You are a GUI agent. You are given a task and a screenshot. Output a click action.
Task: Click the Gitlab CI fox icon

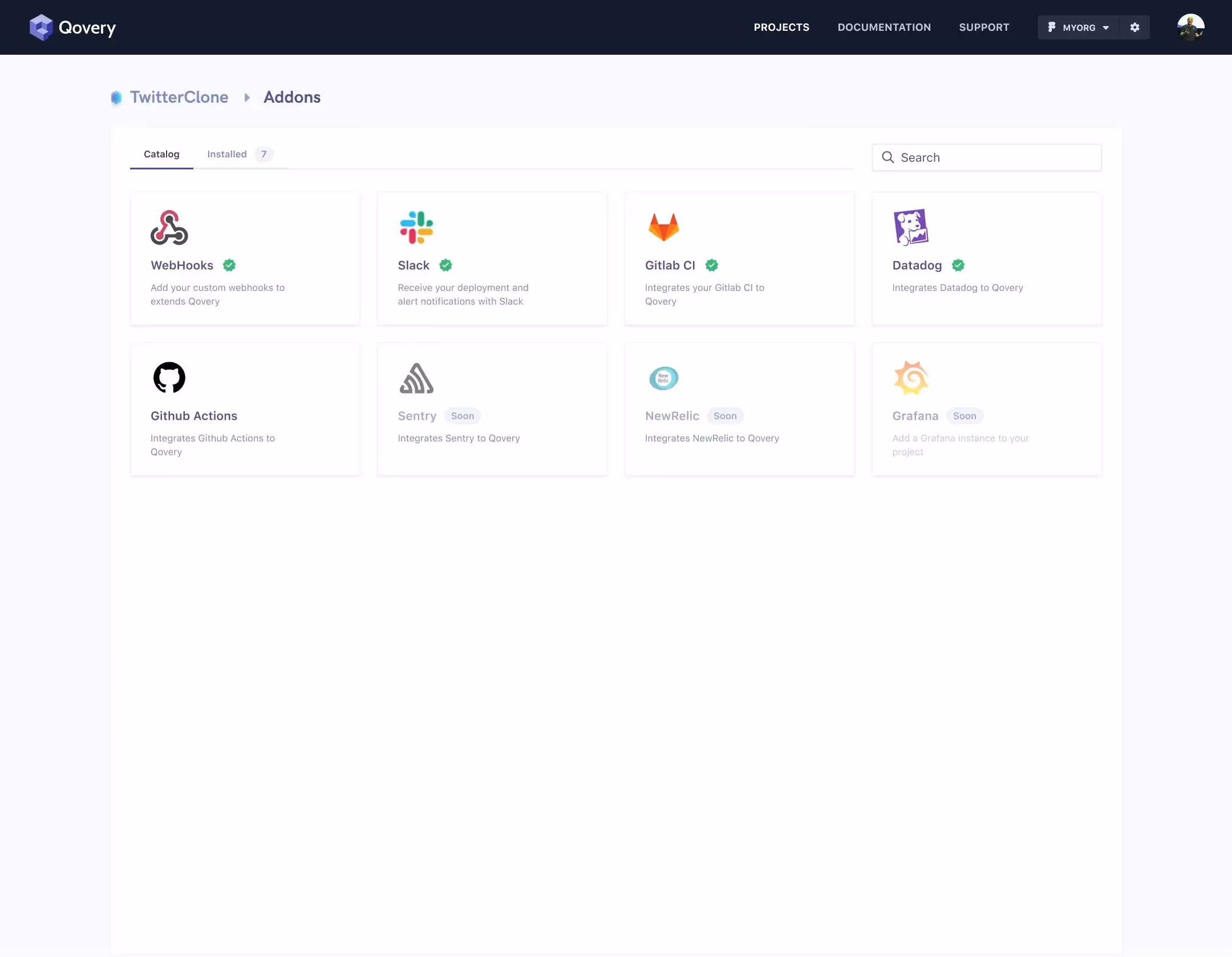click(664, 226)
